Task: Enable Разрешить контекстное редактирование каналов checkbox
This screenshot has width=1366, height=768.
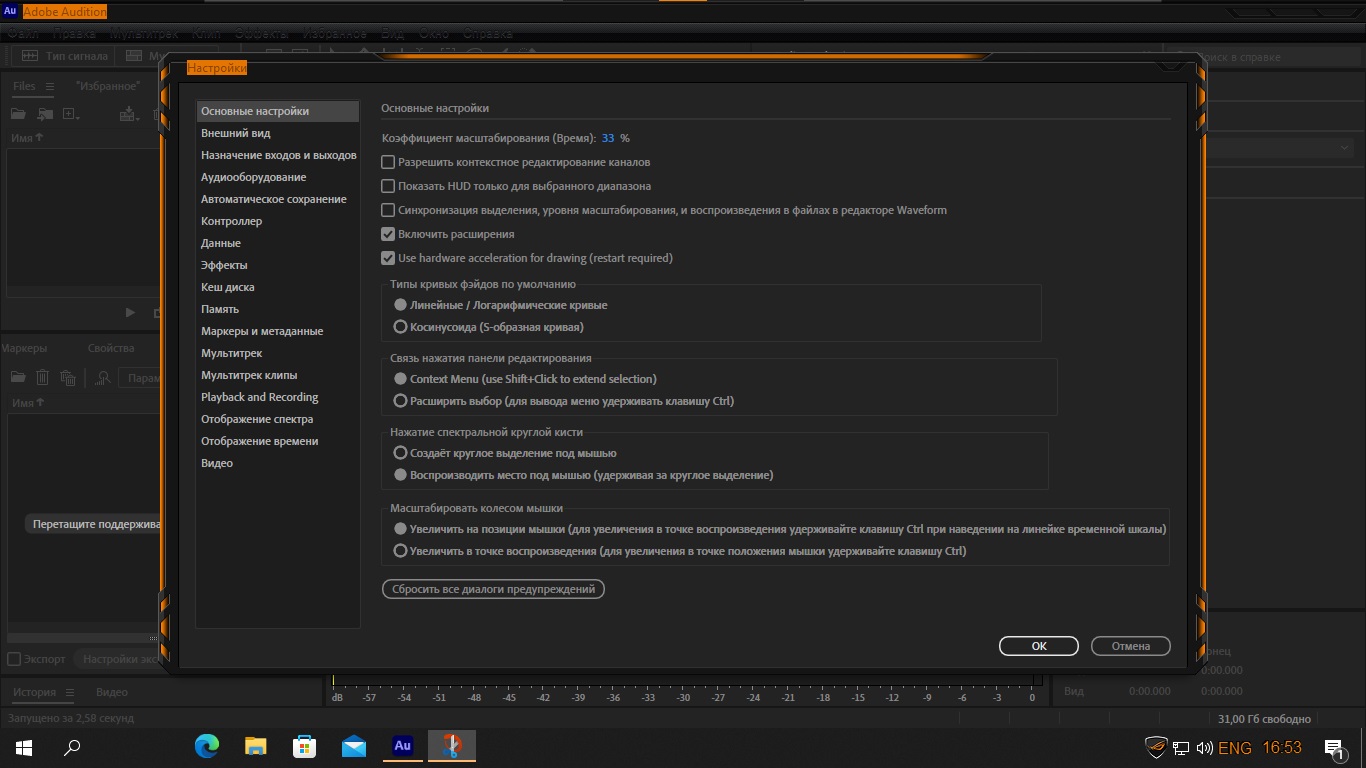Action: [388, 162]
